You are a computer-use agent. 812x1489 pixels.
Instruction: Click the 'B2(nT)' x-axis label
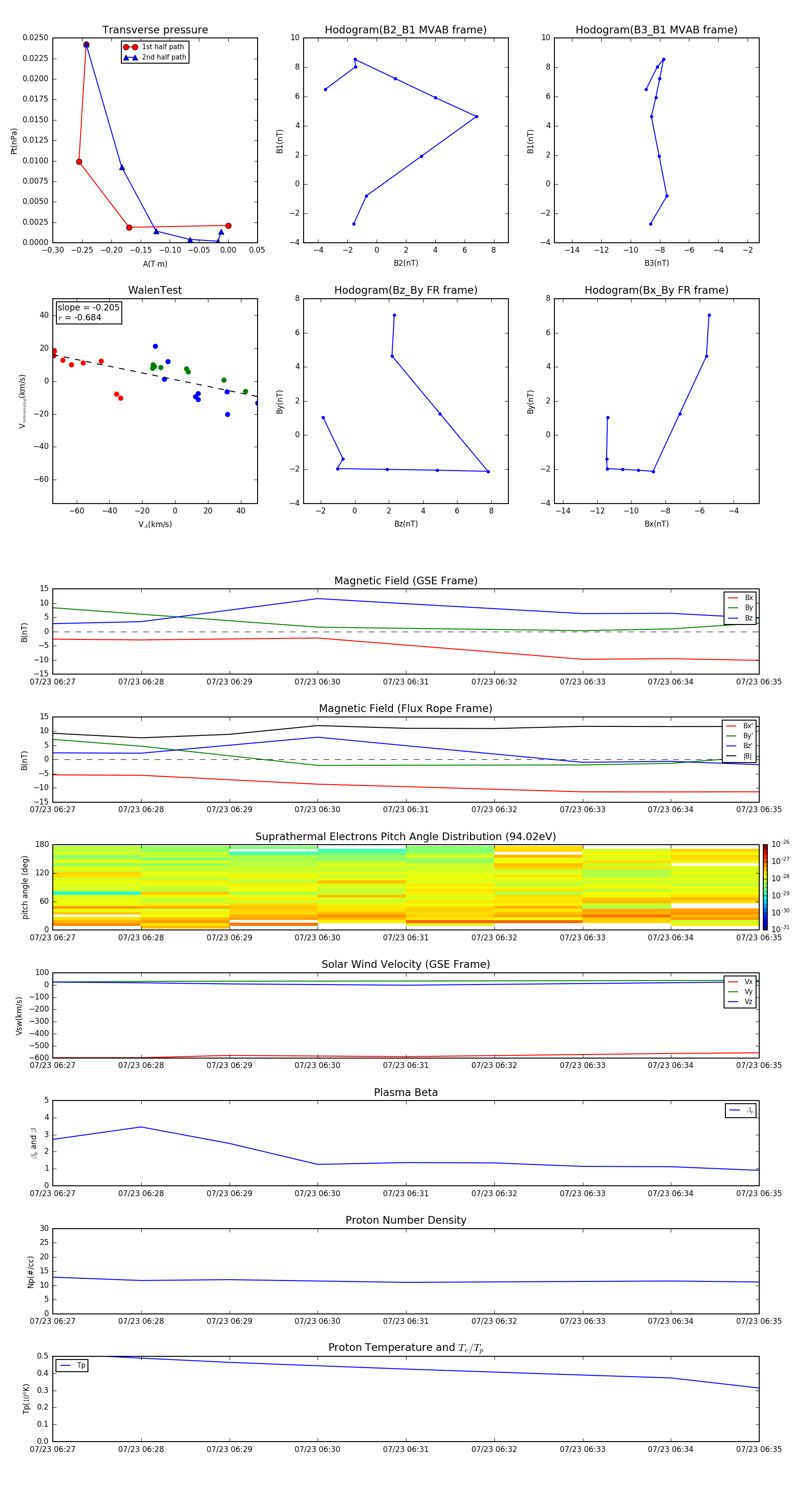coord(406,264)
